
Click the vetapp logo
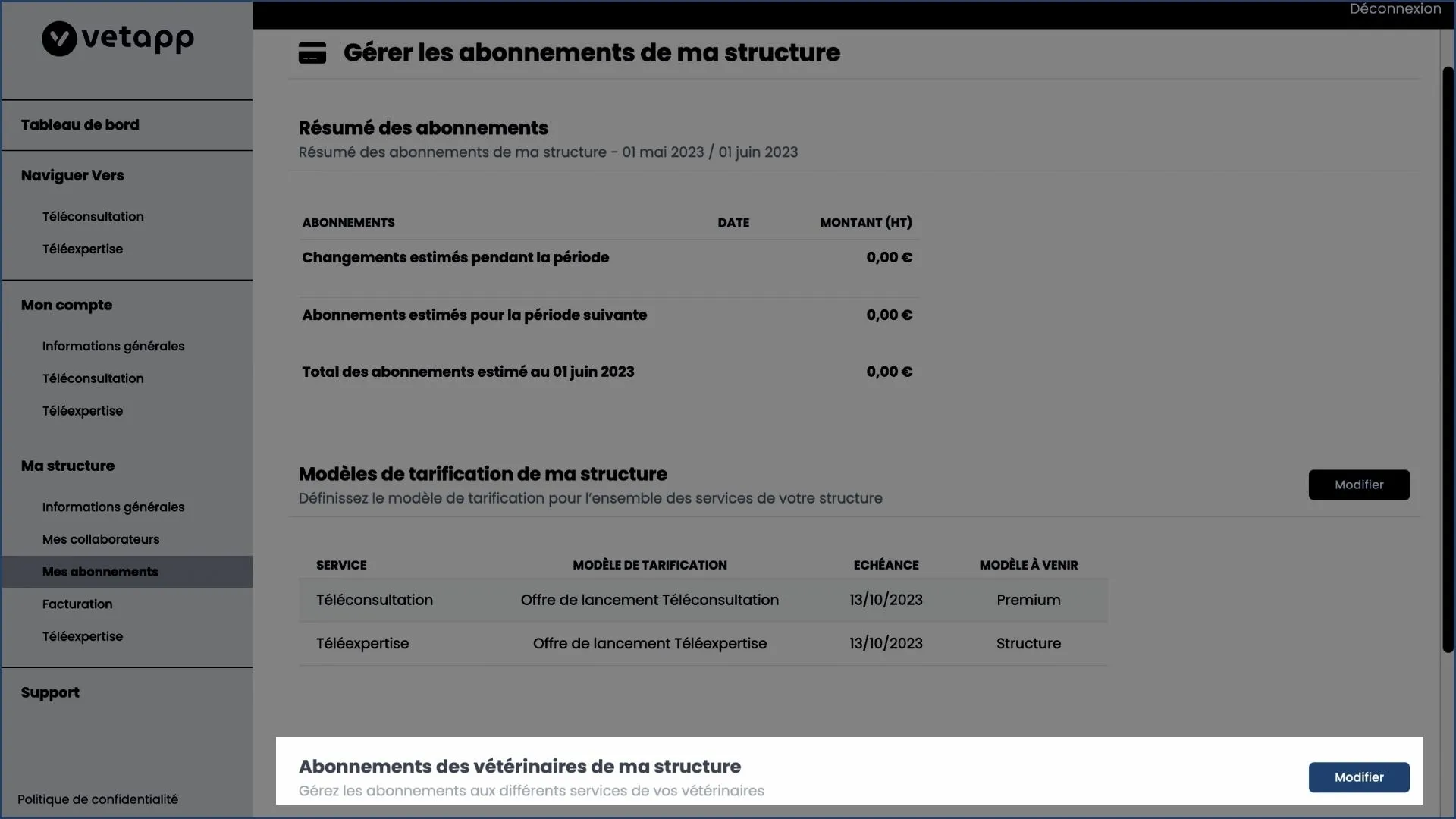(x=118, y=38)
